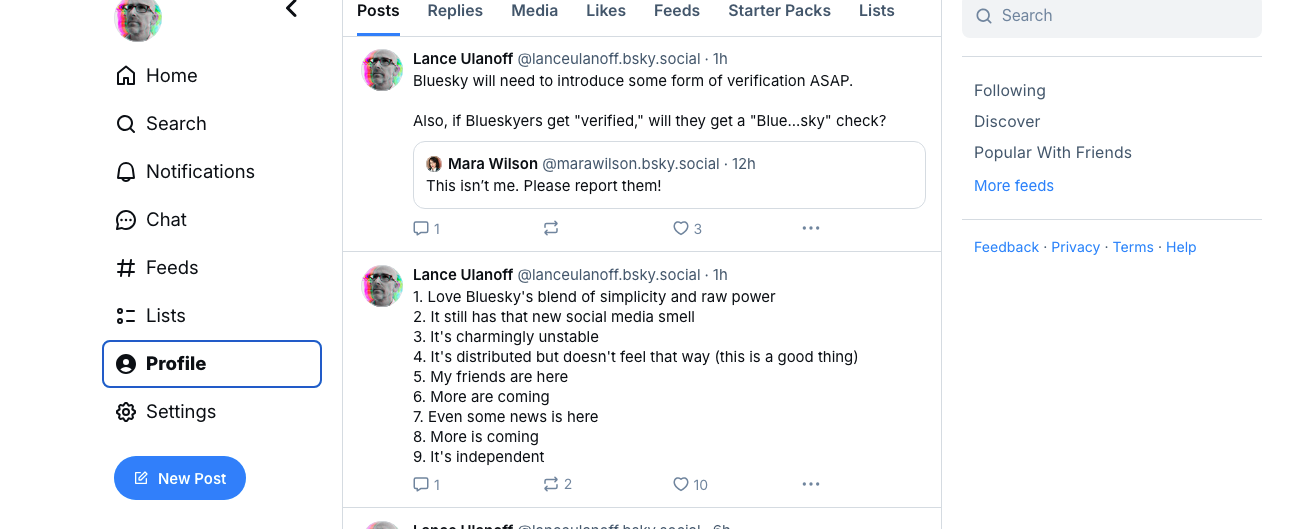Open Lists via the list icon

[126, 316]
